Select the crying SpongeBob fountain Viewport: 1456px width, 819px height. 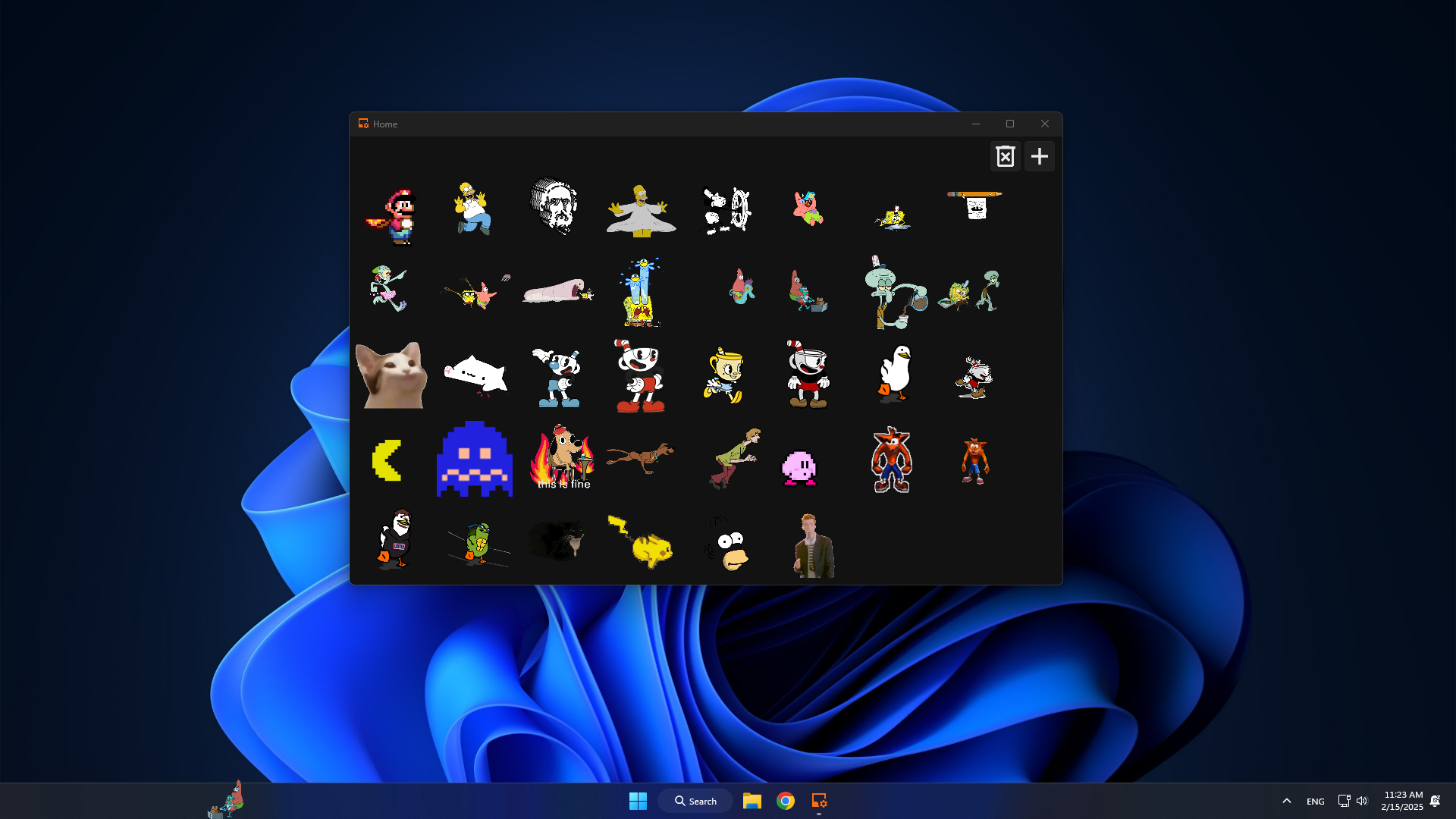[642, 293]
